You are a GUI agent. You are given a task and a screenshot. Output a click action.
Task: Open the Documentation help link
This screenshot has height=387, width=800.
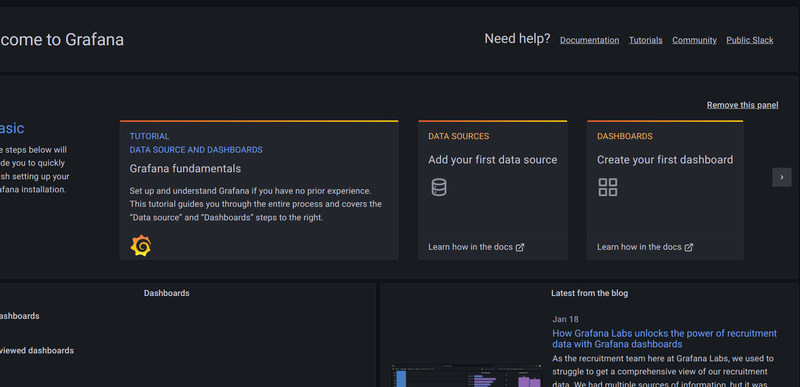pos(589,40)
